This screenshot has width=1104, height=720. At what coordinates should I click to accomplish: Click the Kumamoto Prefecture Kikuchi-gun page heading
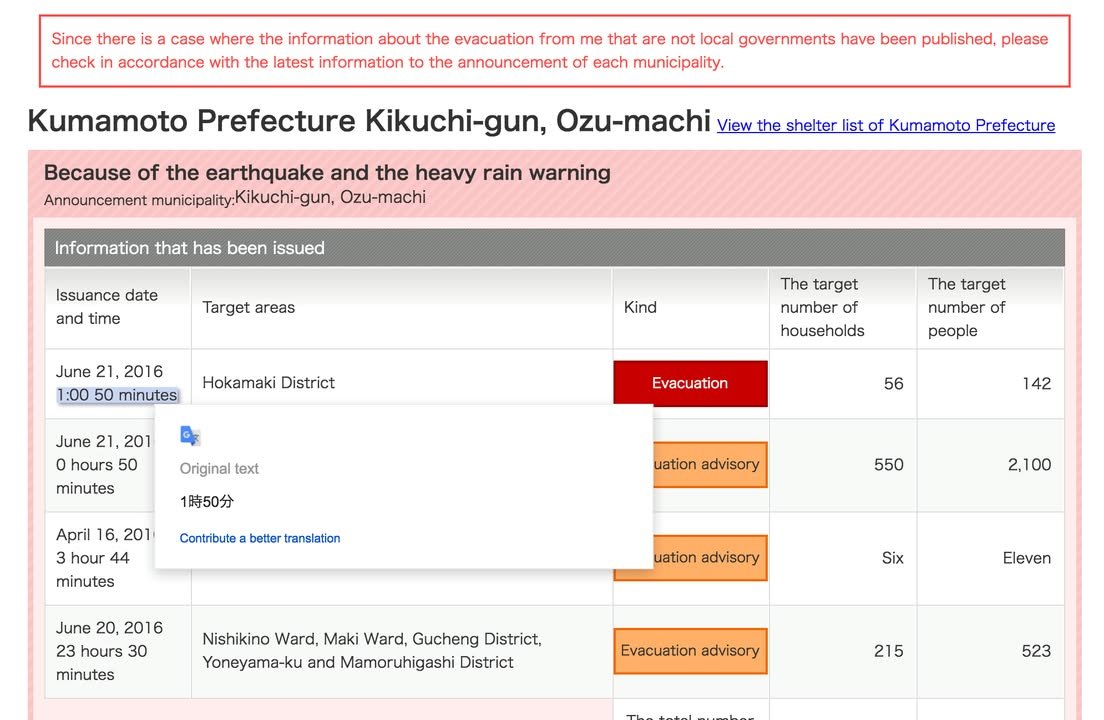coord(369,121)
